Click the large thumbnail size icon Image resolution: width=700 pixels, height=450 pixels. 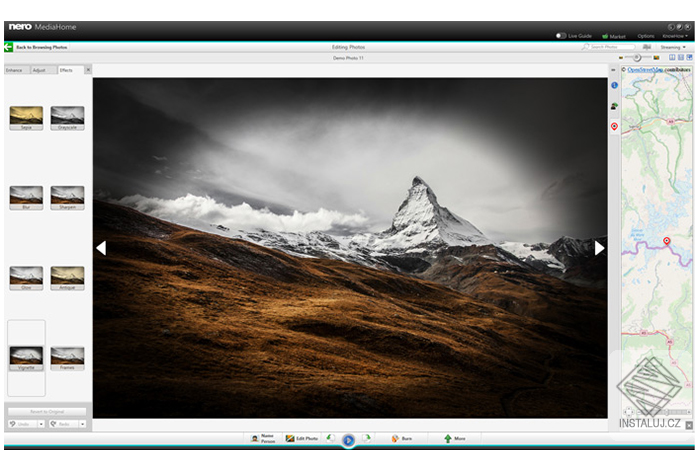coord(656,58)
